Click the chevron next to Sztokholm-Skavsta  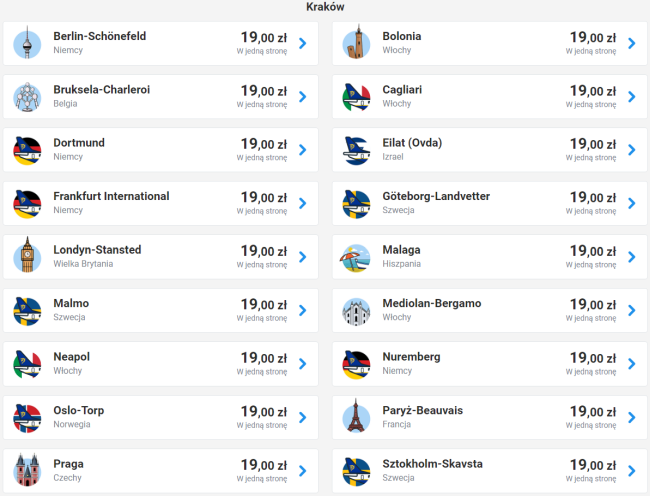tap(631, 471)
